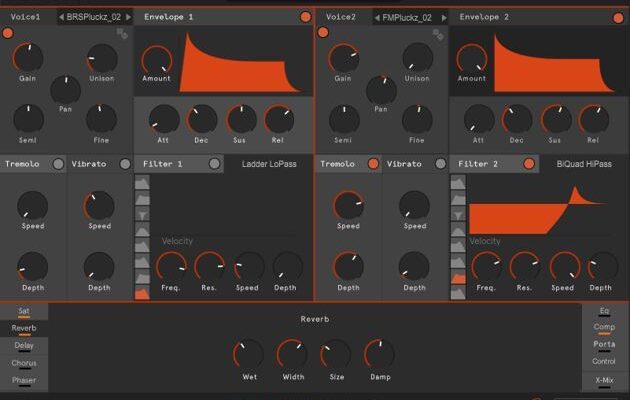The width and height of the screenshot is (630, 400).
Task: Open the Ladder LoPass filter type menu
Action: click(x=269, y=164)
